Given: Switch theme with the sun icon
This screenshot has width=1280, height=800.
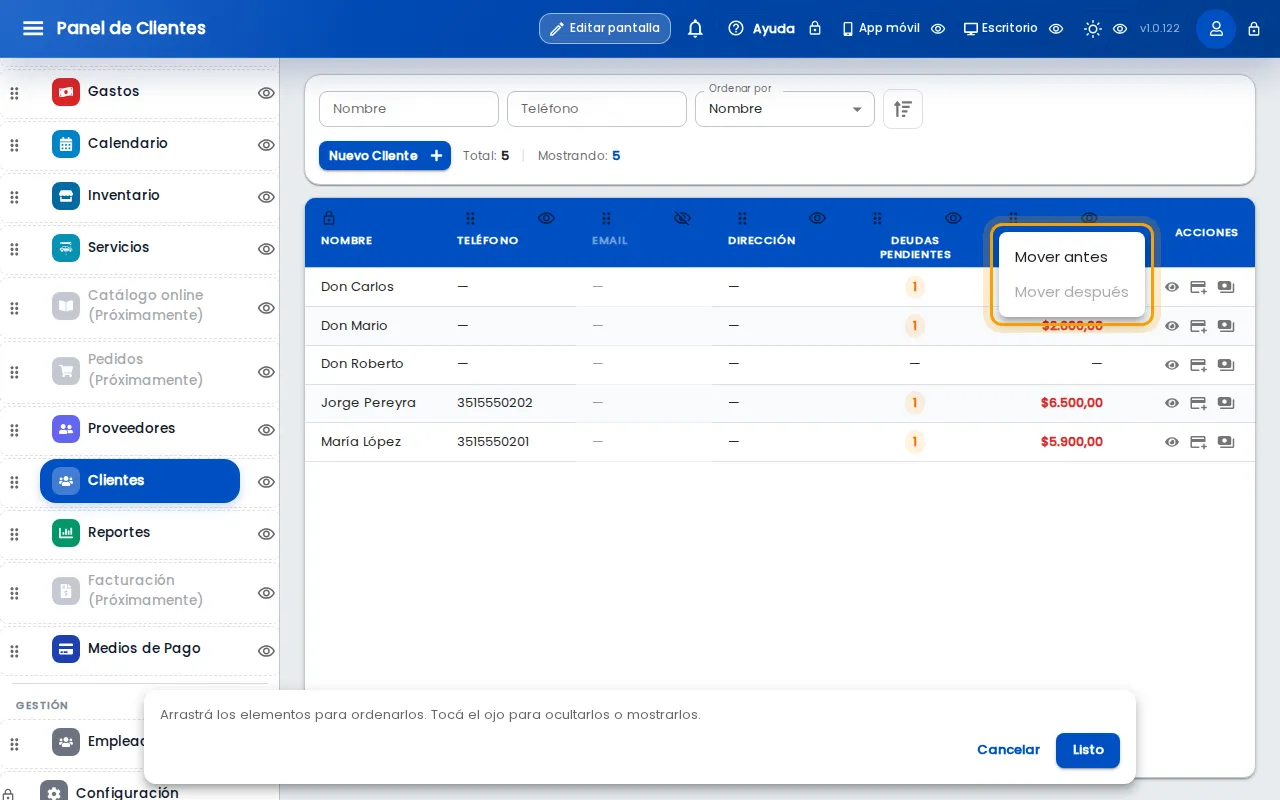Looking at the screenshot, I should 1093,28.
